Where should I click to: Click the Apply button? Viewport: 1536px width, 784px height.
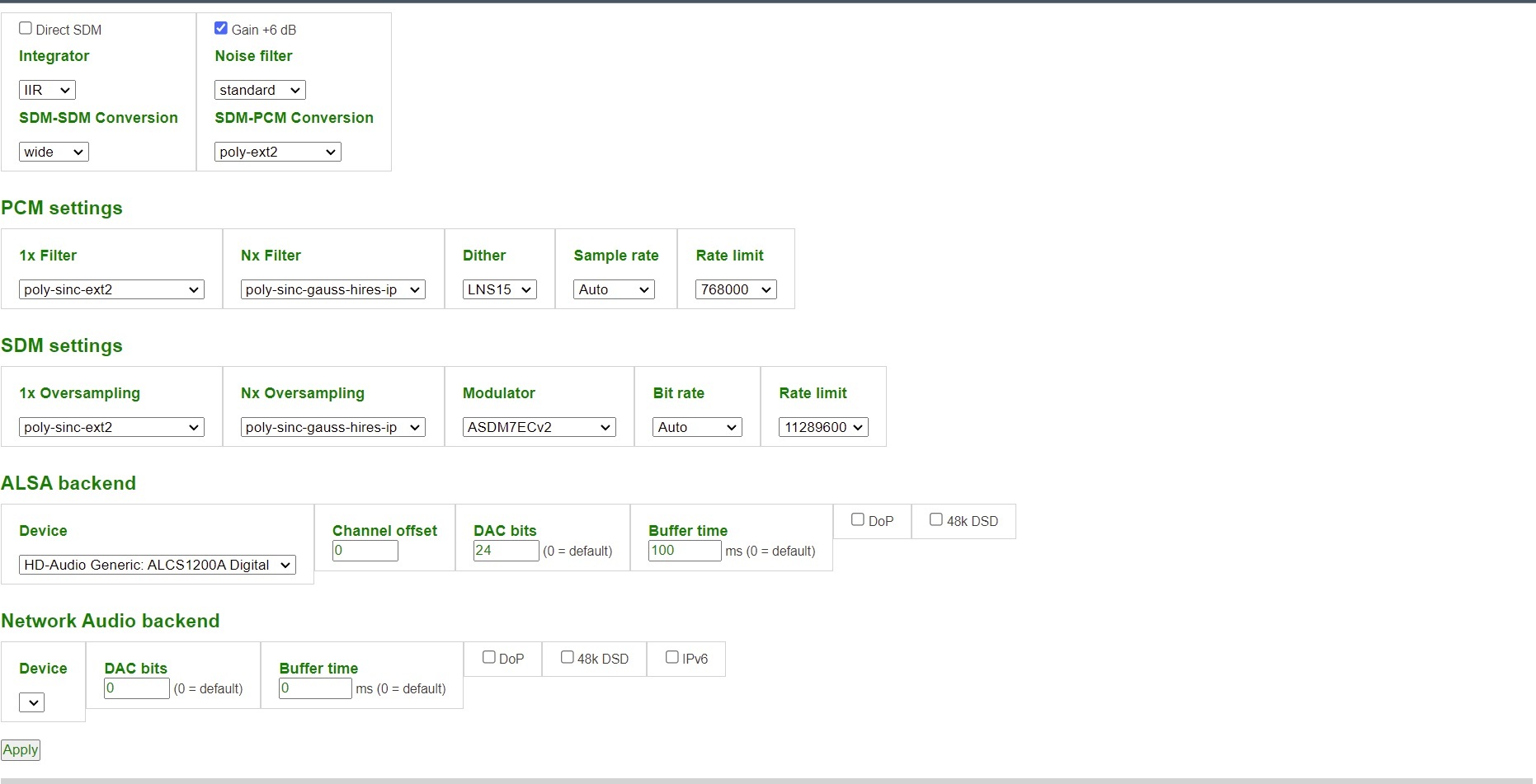(x=21, y=749)
